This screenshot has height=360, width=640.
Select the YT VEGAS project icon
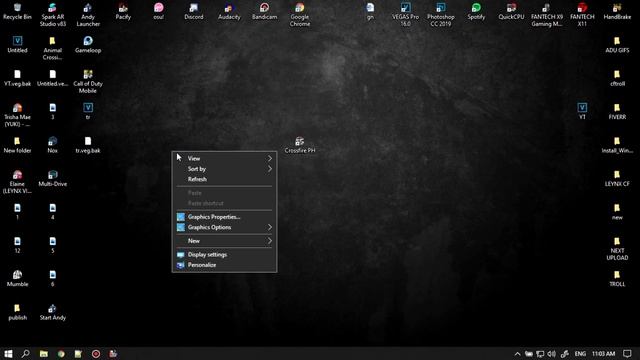click(x=582, y=111)
